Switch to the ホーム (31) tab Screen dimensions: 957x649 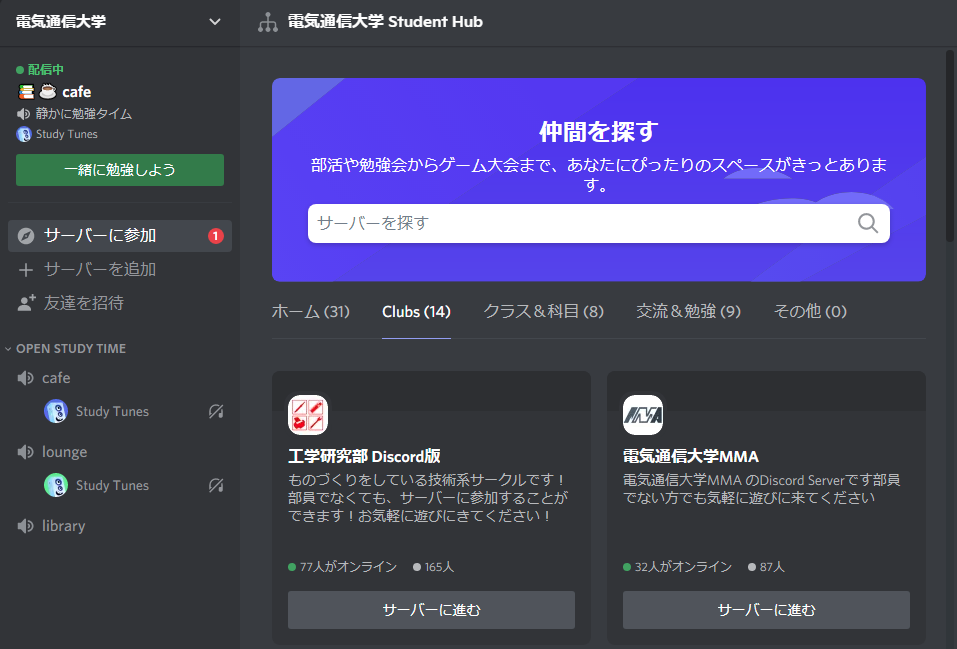click(x=311, y=312)
